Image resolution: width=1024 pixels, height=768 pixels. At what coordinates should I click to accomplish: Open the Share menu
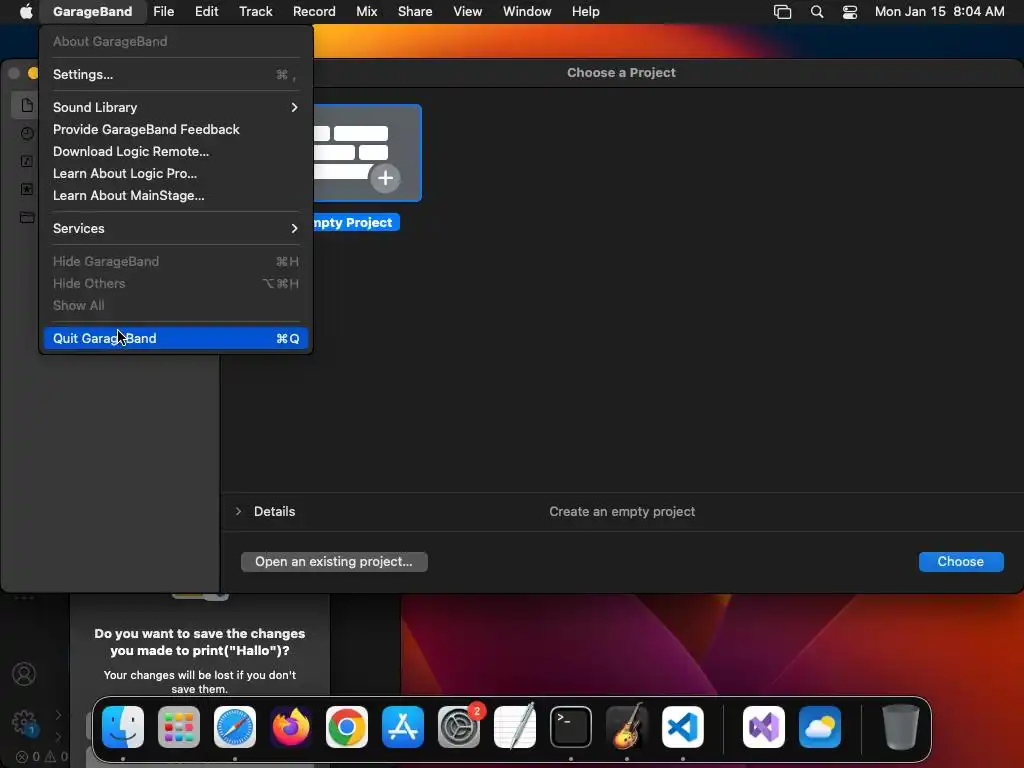415,12
